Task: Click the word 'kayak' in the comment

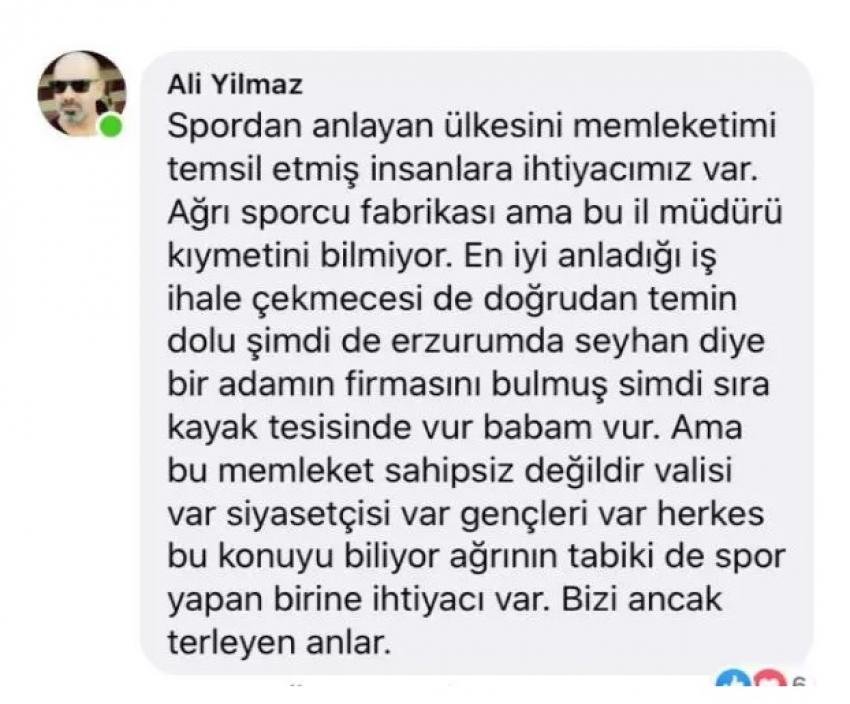Action: coord(213,430)
